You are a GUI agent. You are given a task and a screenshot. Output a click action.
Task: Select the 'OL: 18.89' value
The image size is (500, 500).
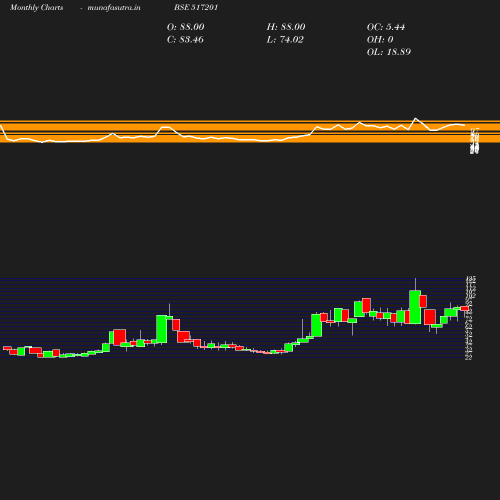coord(389,52)
